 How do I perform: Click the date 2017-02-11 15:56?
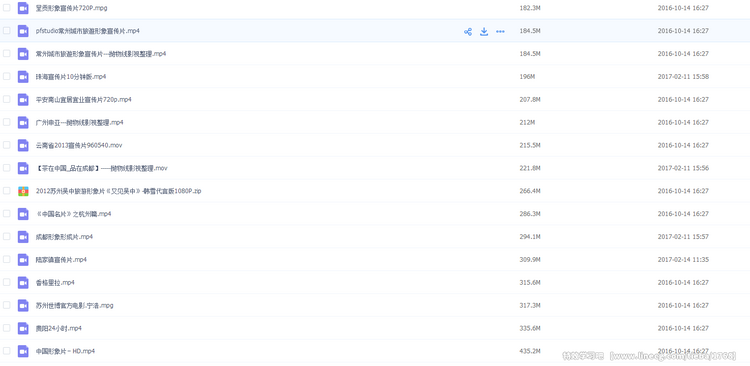(x=683, y=168)
